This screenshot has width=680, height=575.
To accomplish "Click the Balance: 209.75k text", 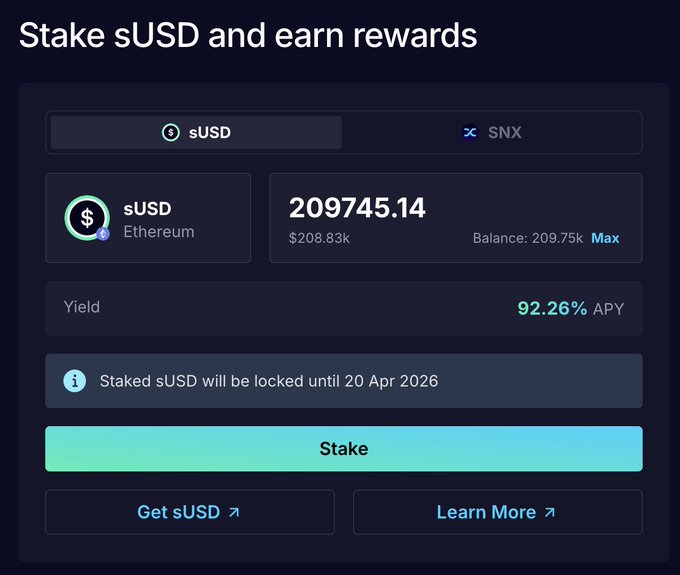I will coord(527,238).
